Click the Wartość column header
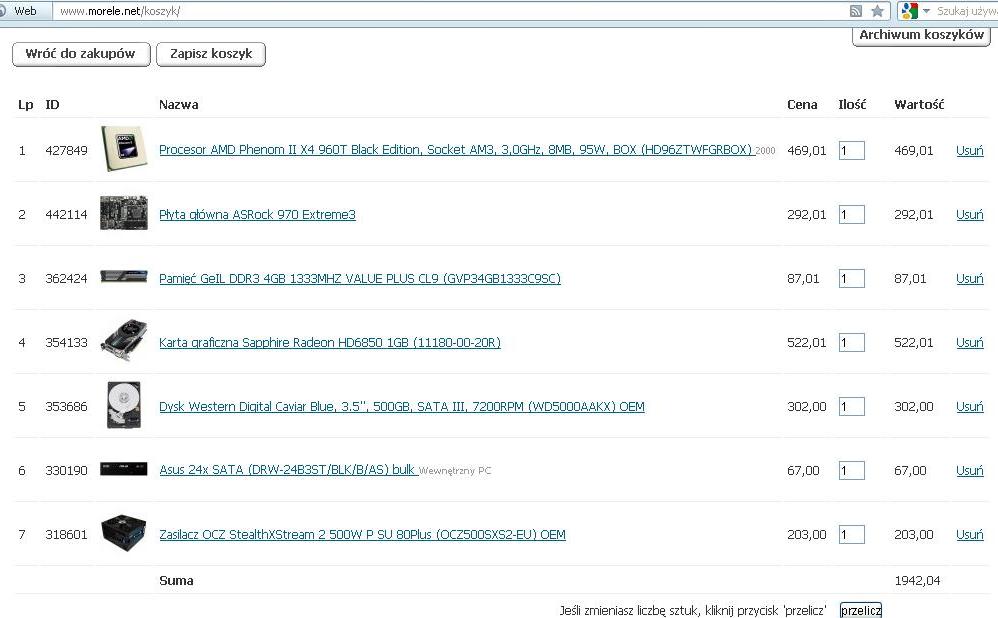Image resolution: width=998 pixels, height=618 pixels. (919, 104)
